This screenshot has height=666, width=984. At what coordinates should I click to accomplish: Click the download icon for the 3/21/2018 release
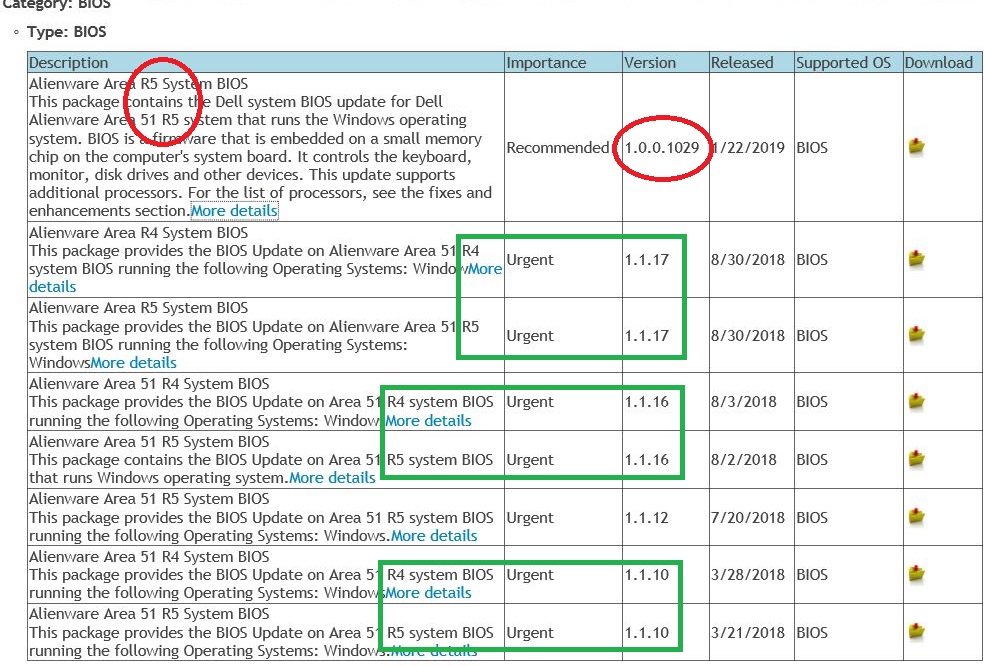click(x=916, y=632)
